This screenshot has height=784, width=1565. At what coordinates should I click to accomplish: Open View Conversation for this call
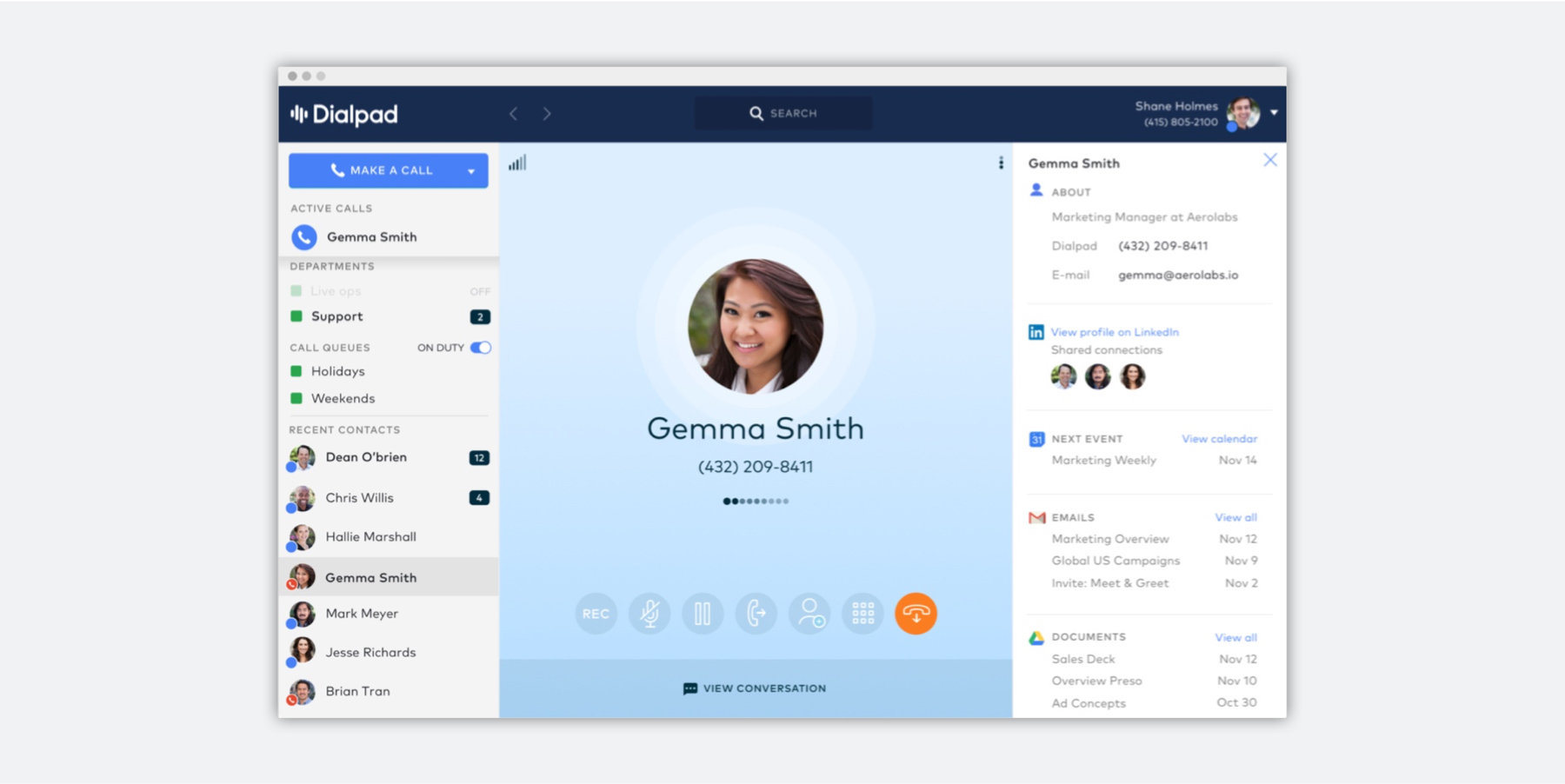click(x=753, y=688)
